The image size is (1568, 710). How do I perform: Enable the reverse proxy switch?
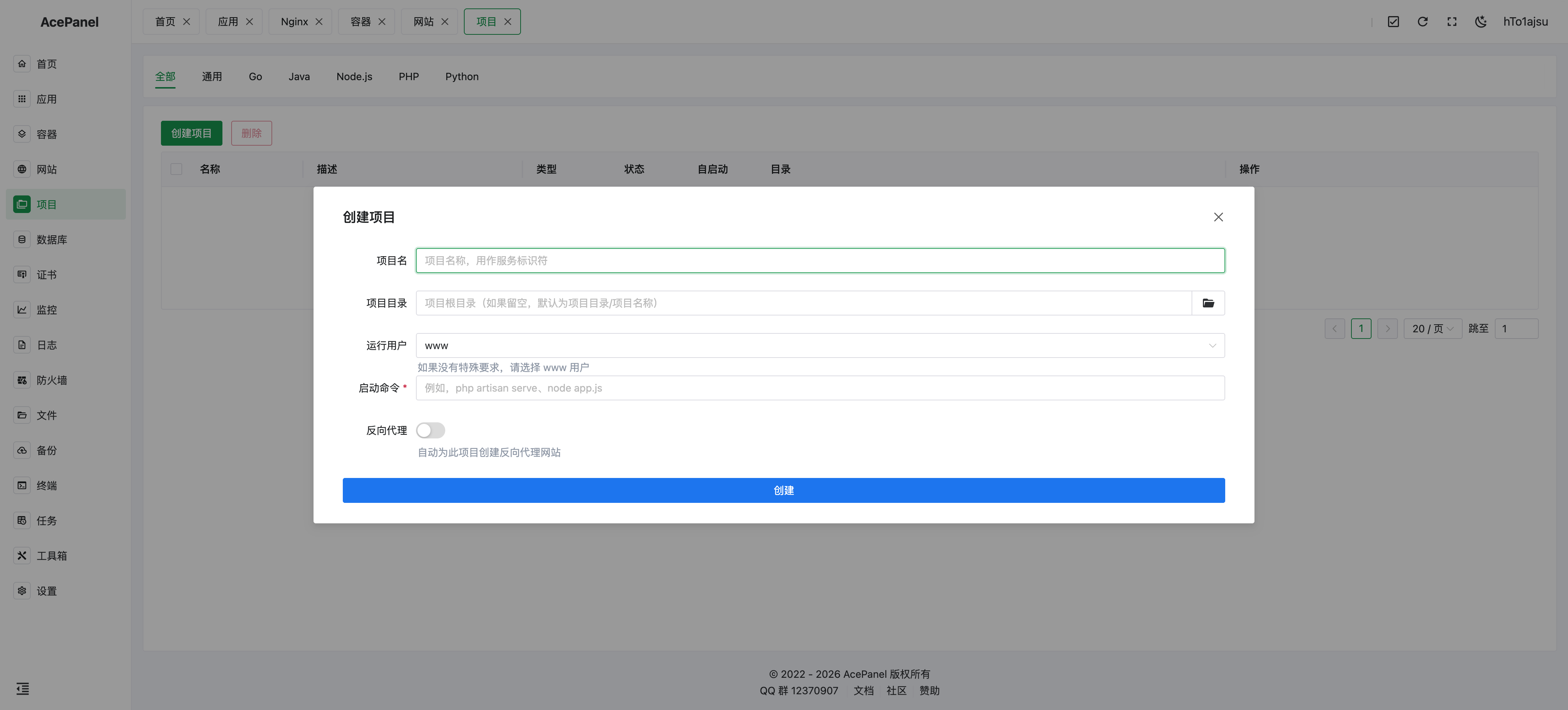coord(430,430)
